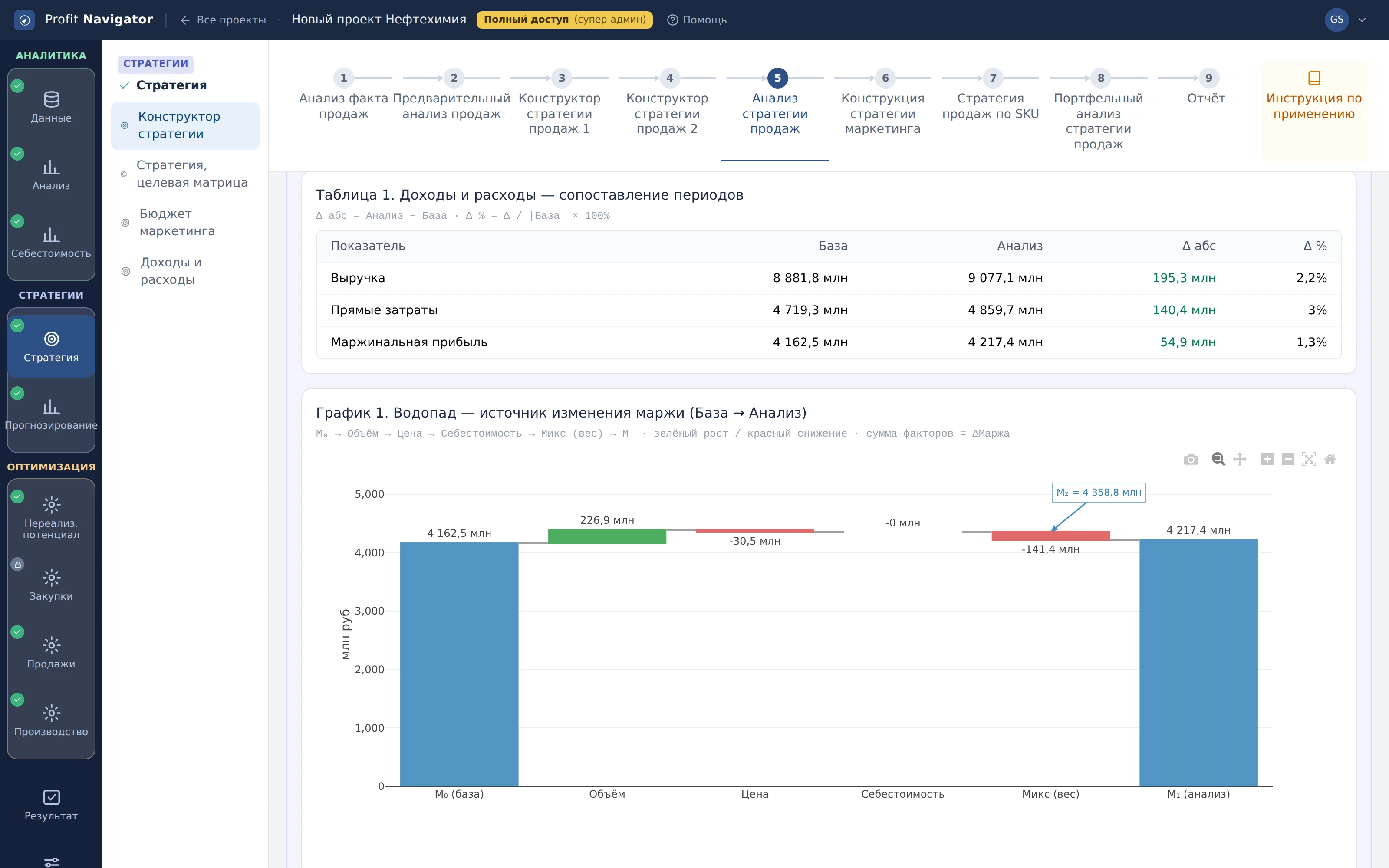Select Стратегия, целевая матрица submenu item
1389x868 pixels.
pyautogui.click(x=185, y=174)
